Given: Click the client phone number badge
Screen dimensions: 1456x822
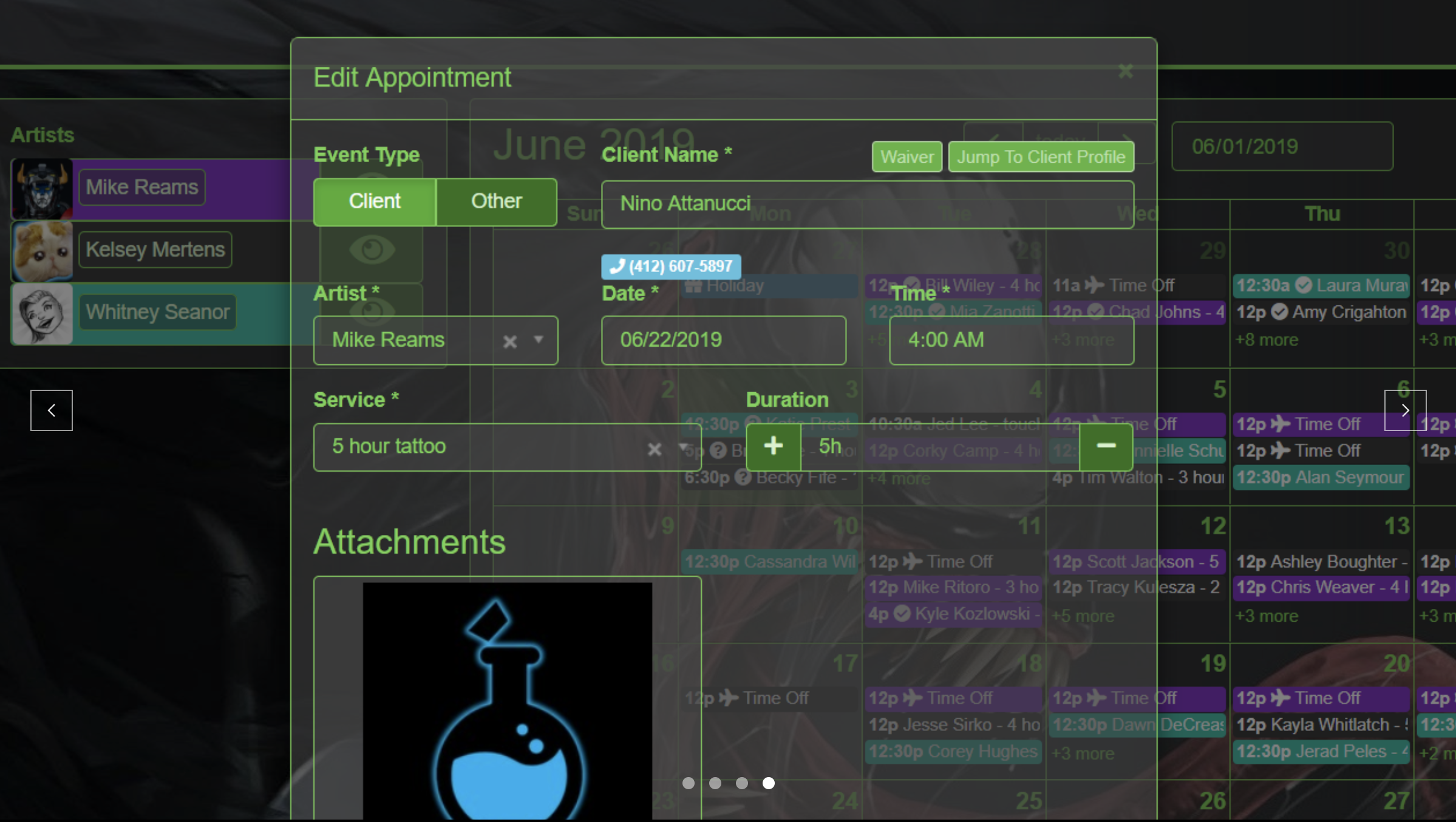Looking at the screenshot, I should [671, 267].
